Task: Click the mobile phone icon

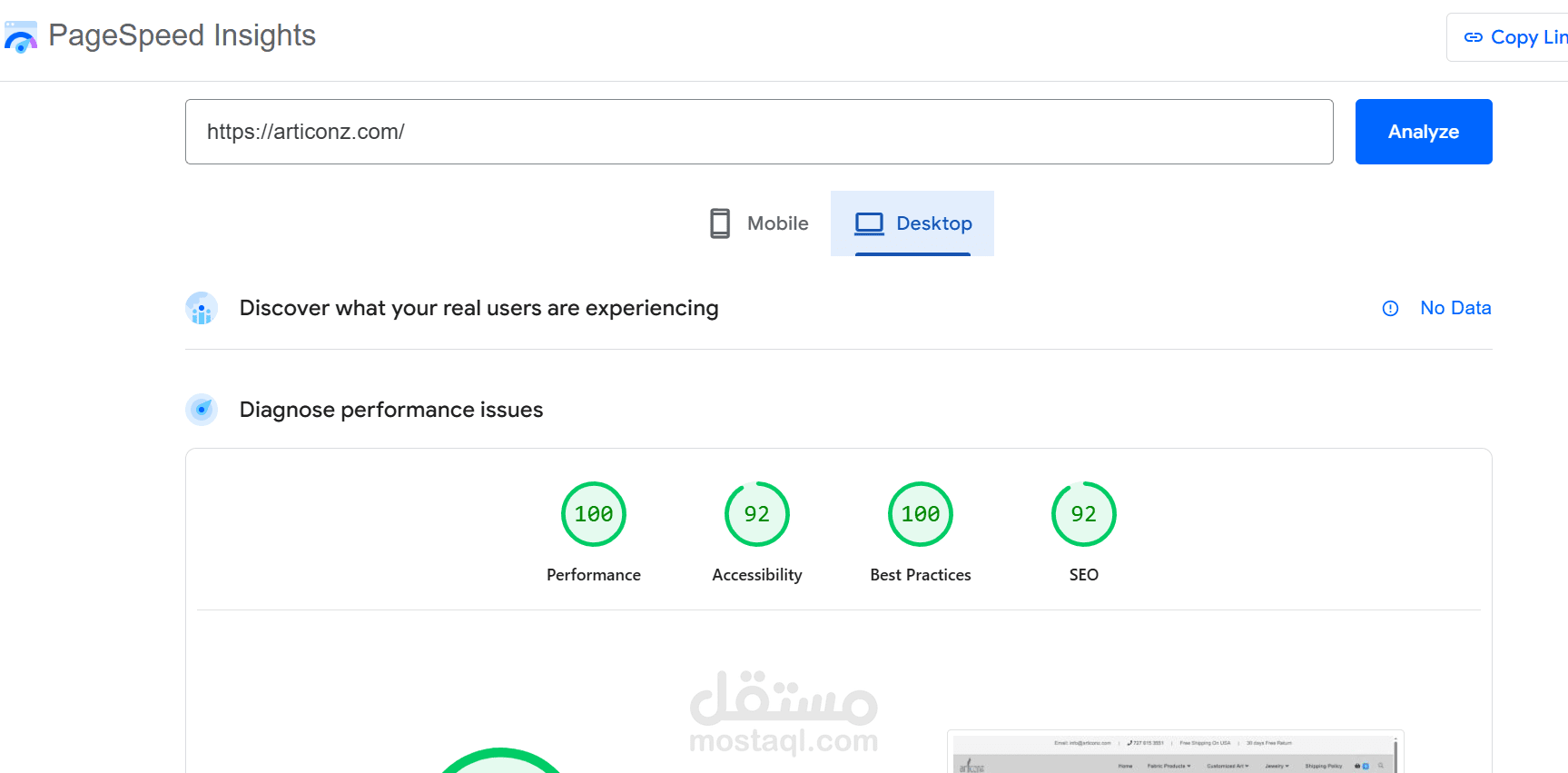Action: point(720,223)
